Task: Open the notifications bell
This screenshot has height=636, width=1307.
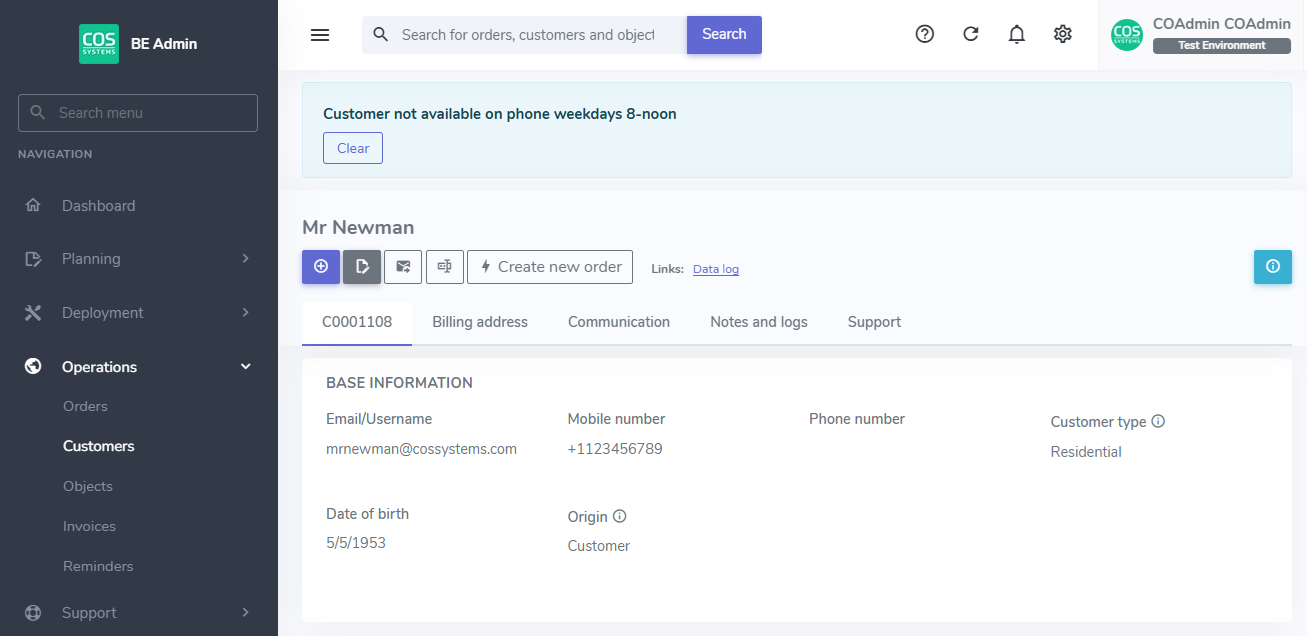Action: pos(1017,34)
